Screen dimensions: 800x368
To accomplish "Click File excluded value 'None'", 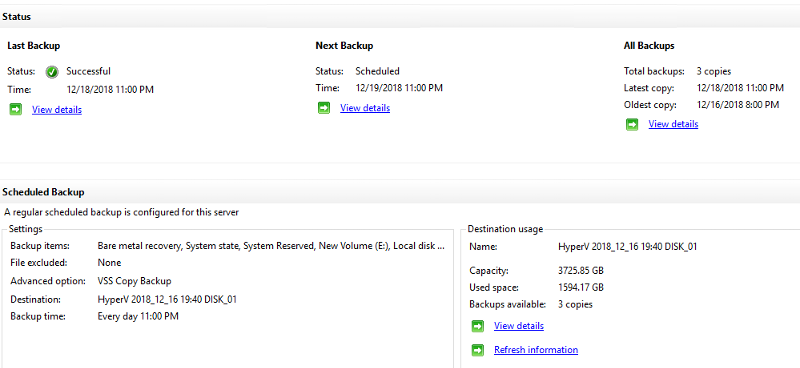I will click(109, 263).
